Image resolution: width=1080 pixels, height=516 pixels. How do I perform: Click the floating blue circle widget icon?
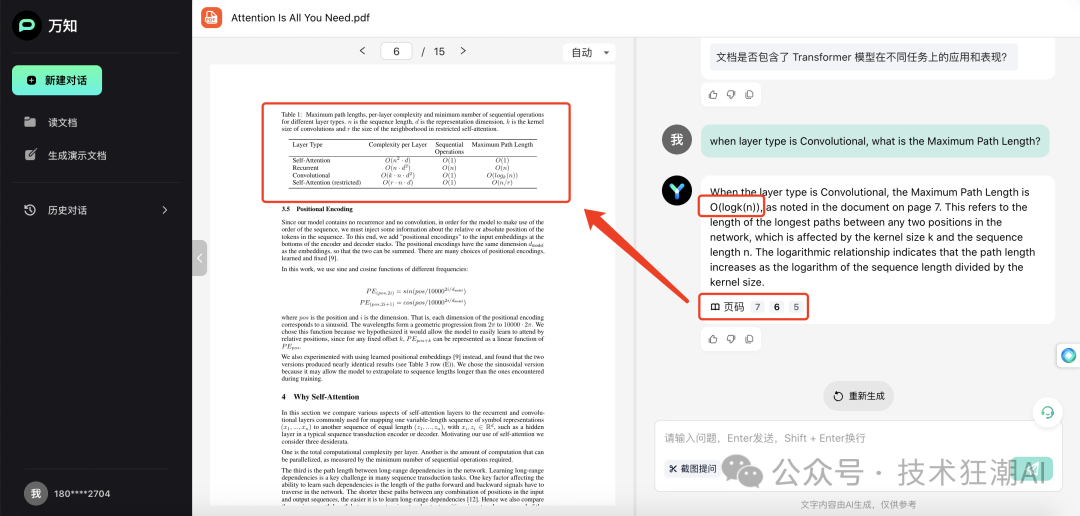(x=1068, y=355)
